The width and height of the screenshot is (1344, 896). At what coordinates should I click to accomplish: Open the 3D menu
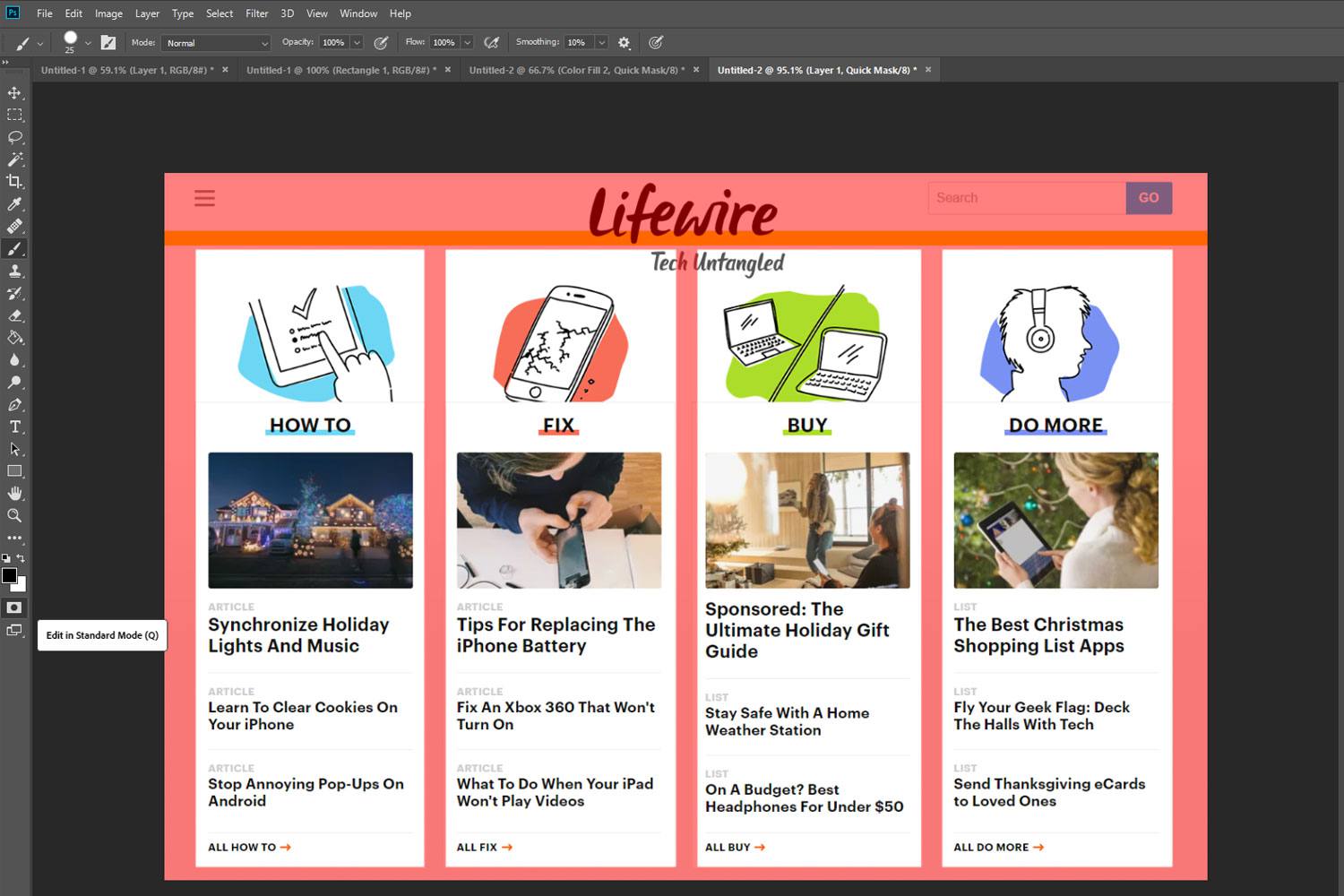tap(287, 13)
